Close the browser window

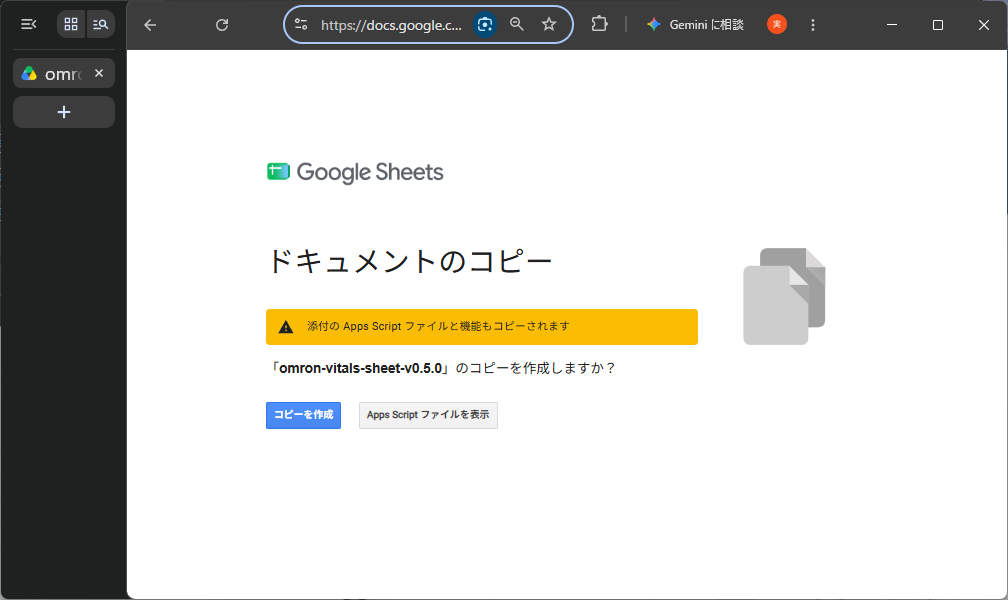tap(984, 24)
